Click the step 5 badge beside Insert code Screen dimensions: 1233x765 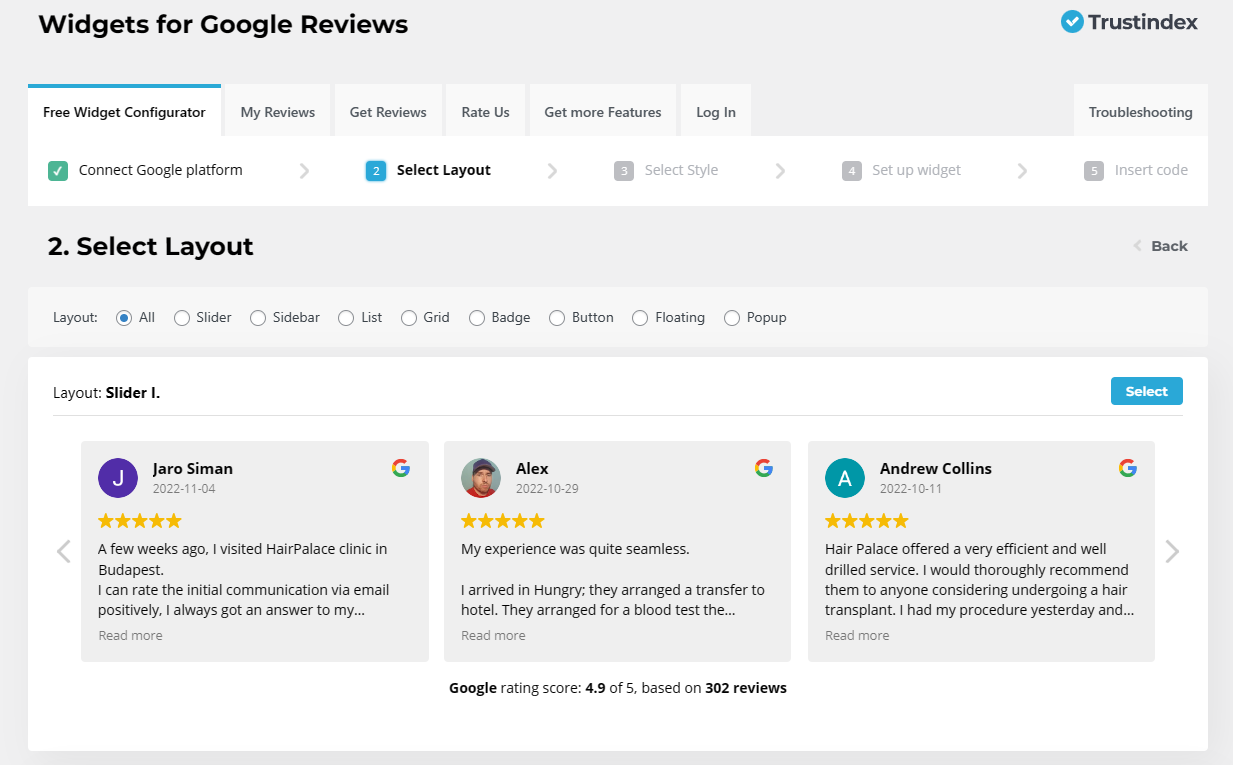click(x=1095, y=170)
